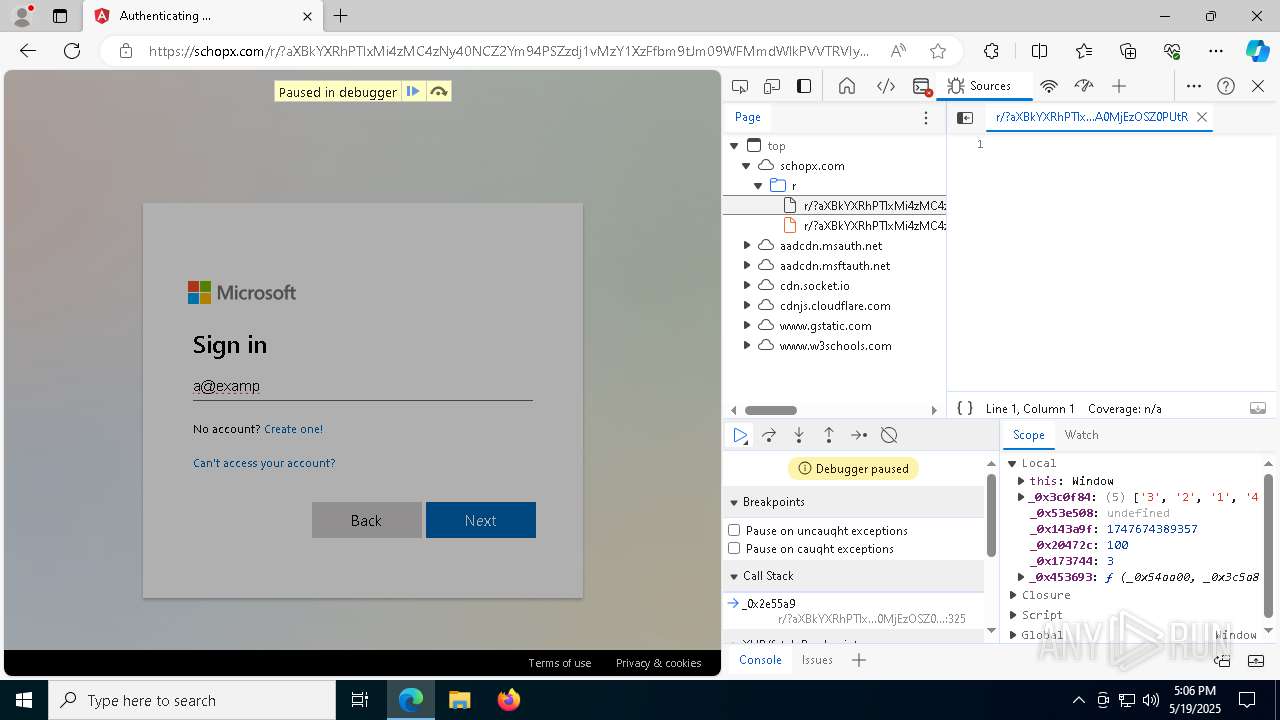
Task: Add more tools to DevTools bar
Action: (1119, 86)
